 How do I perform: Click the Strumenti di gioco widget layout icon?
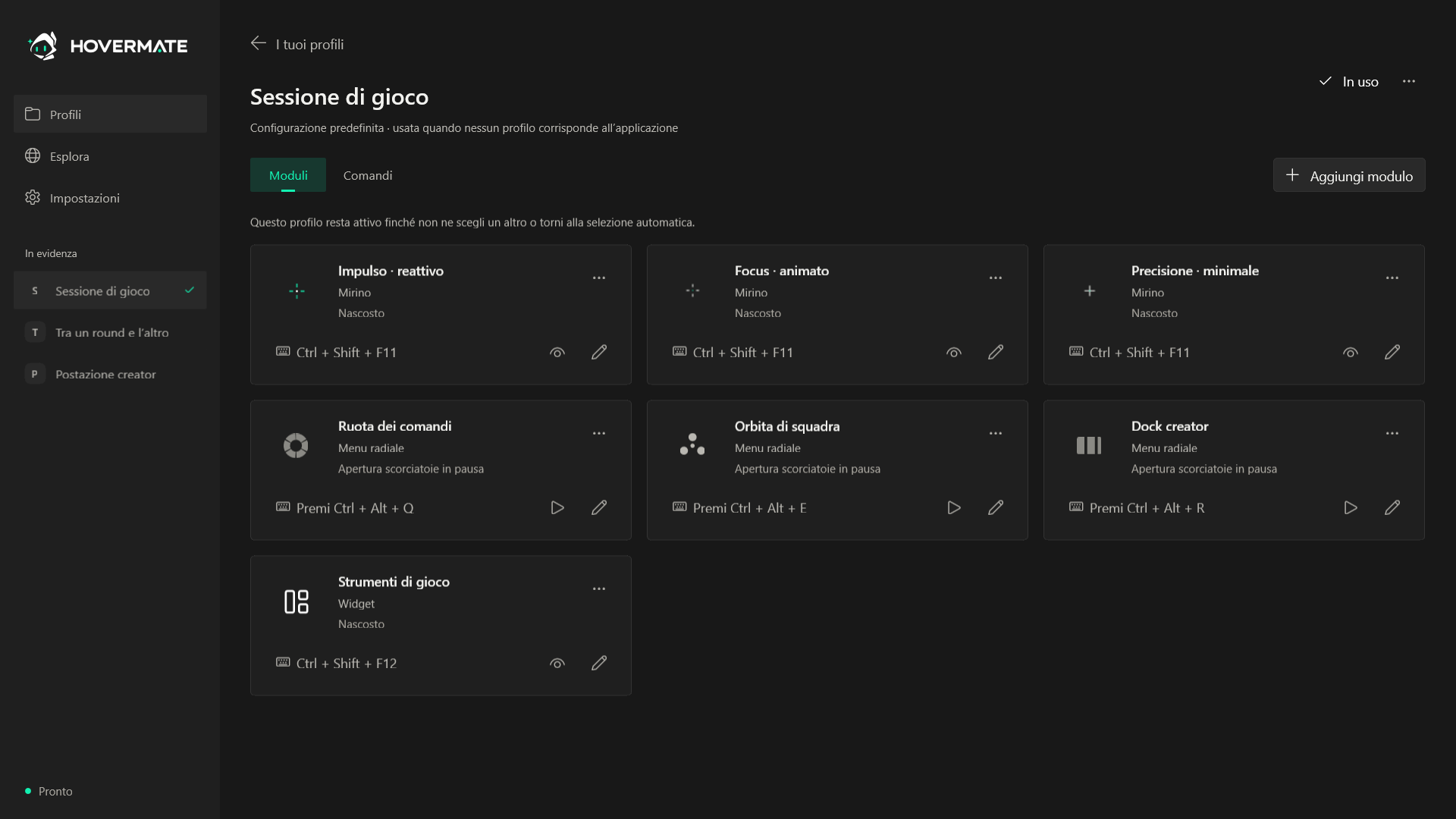297,601
